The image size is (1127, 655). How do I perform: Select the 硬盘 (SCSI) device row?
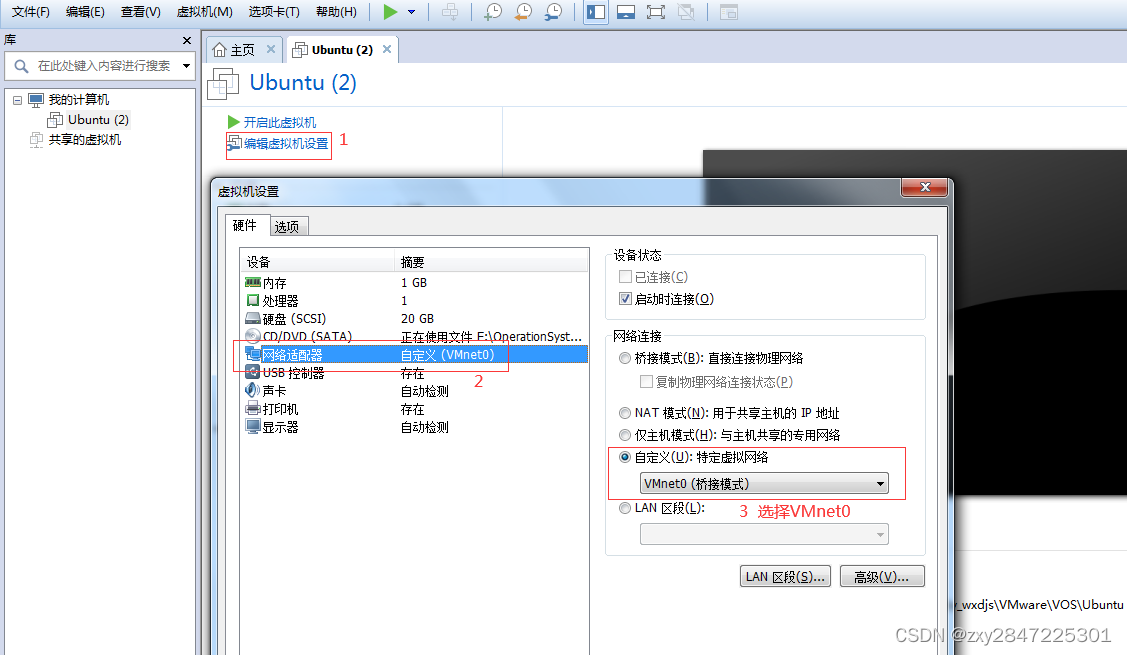coord(416,319)
